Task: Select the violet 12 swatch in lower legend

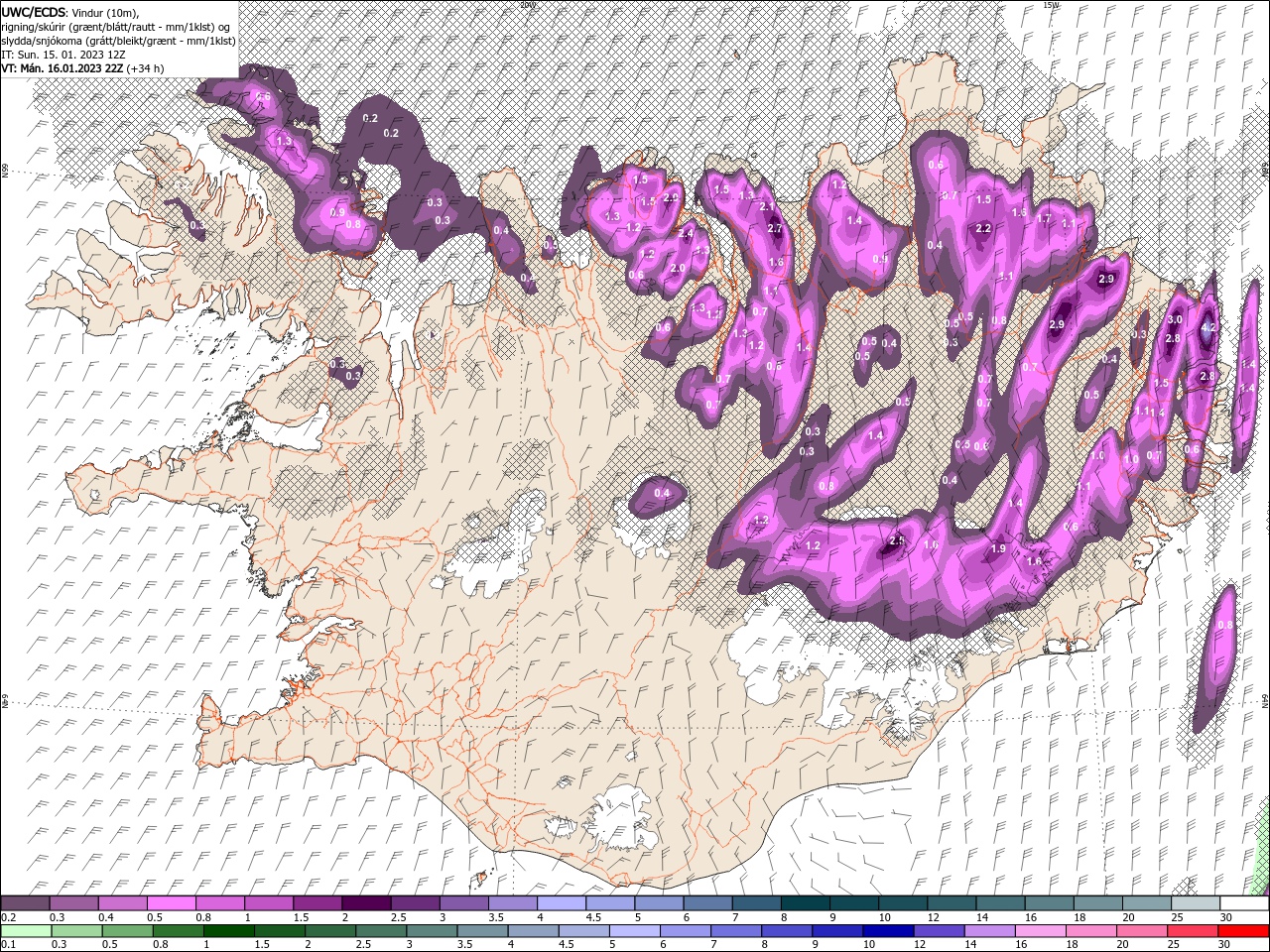Action: tap(938, 931)
